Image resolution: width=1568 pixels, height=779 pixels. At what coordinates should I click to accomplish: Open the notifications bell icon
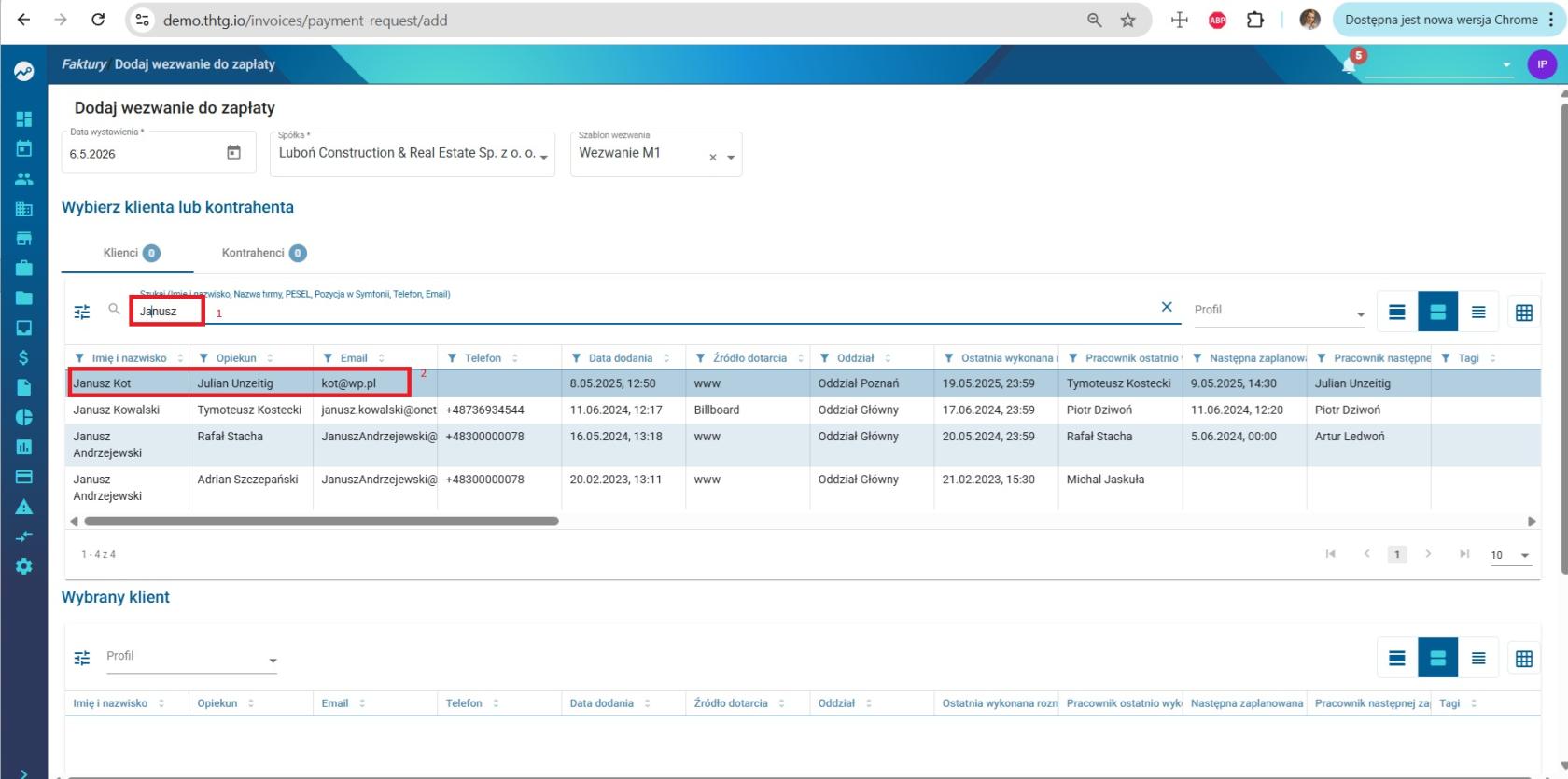tap(1350, 65)
